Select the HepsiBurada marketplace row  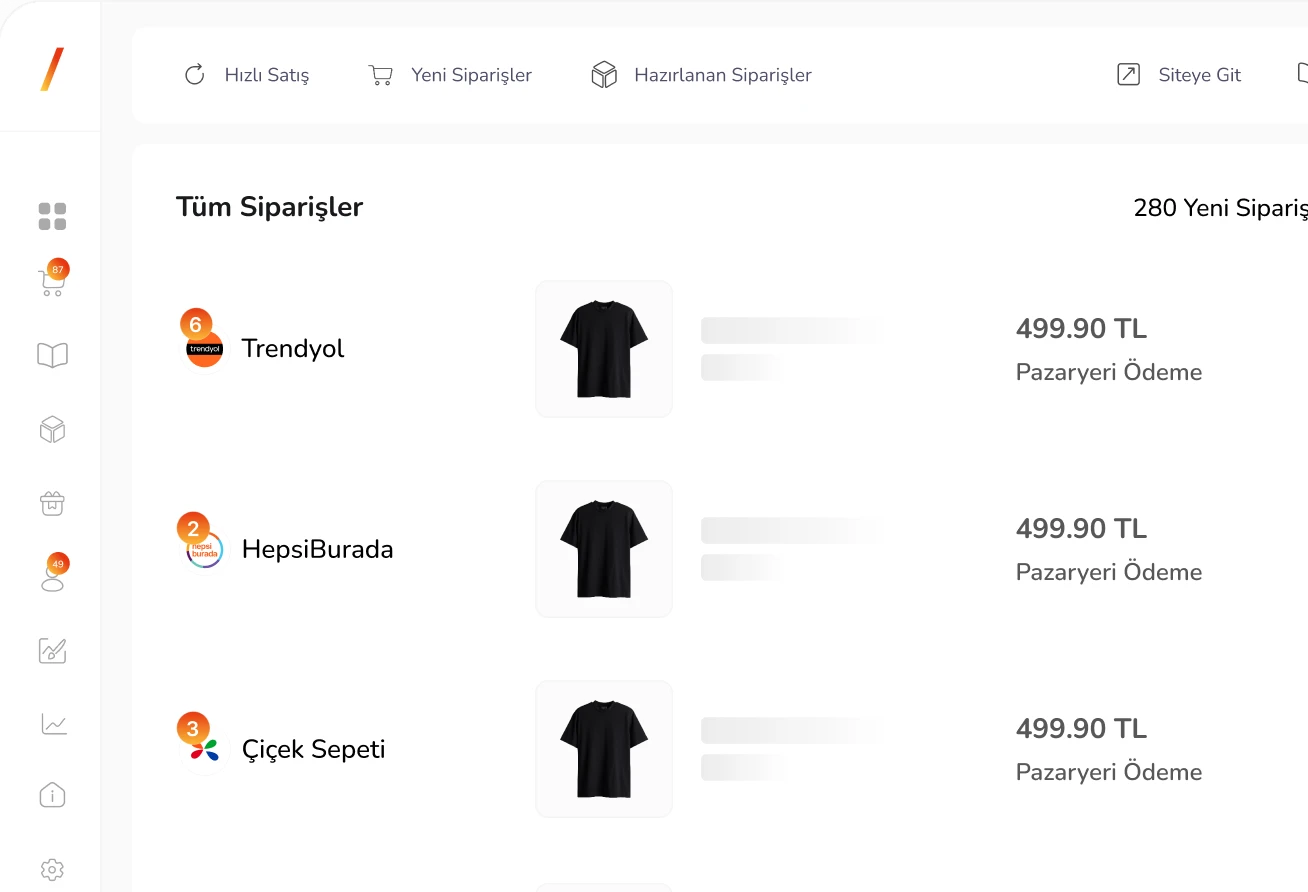pos(317,549)
